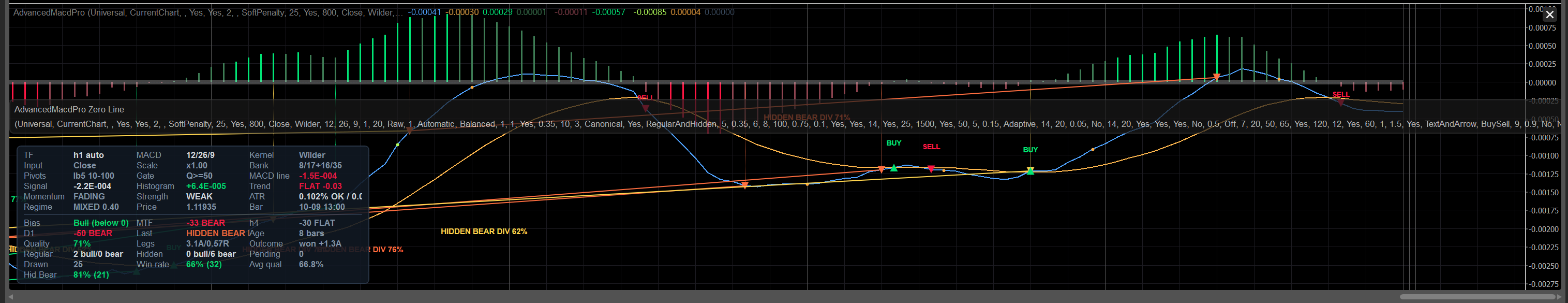Close the indicator panel with the X button
The width and height of the screenshot is (1568, 303).
click(x=1550, y=15)
